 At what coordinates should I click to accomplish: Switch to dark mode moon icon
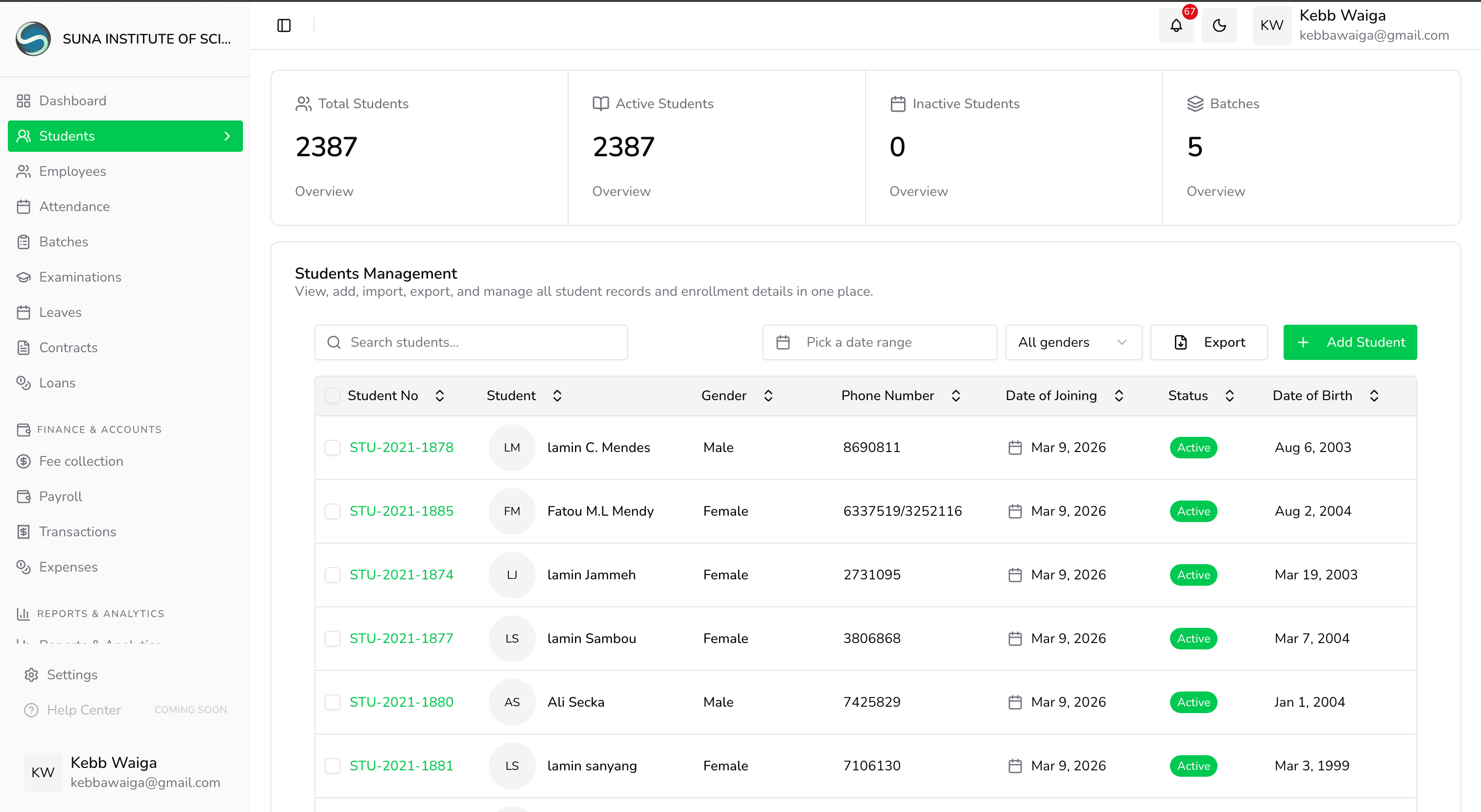coord(1219,25)
